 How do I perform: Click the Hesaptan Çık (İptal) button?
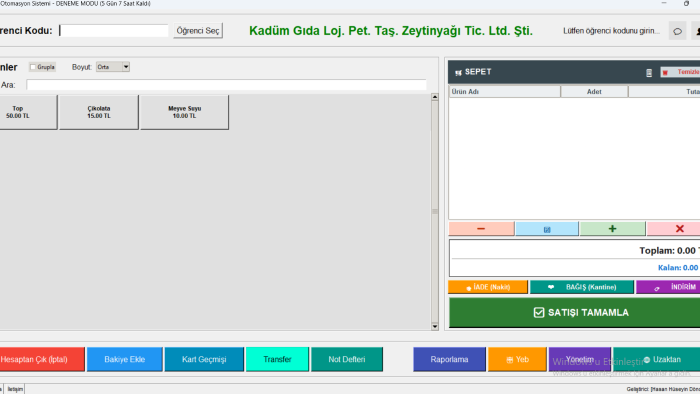[x=42, y=359]
